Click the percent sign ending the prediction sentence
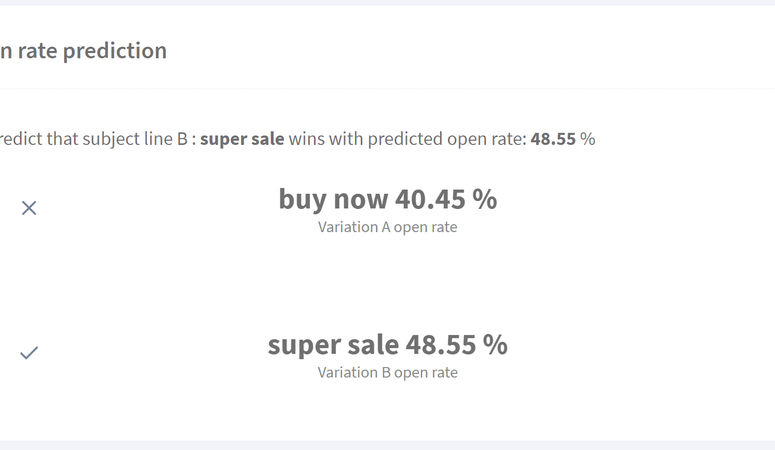 (588, 139)
